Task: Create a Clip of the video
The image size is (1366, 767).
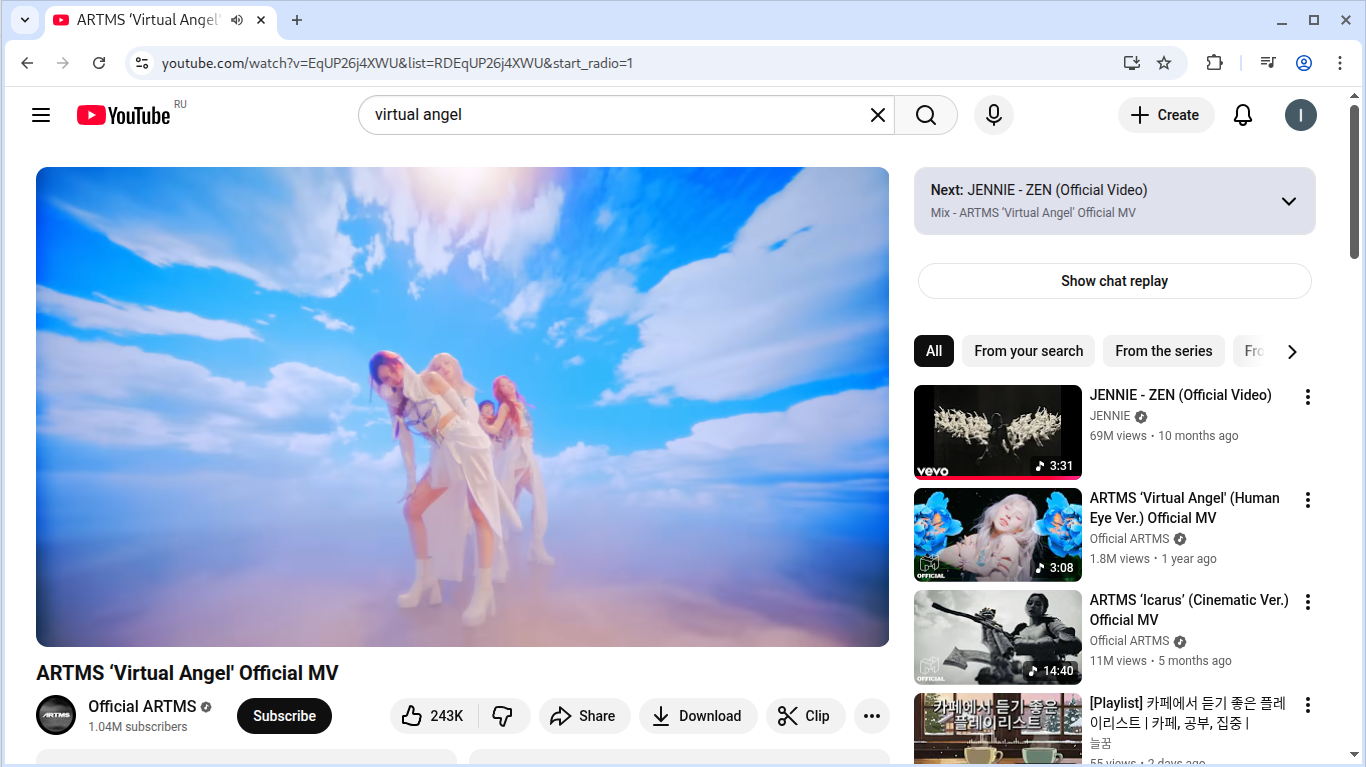Action: tap(806, 716)
